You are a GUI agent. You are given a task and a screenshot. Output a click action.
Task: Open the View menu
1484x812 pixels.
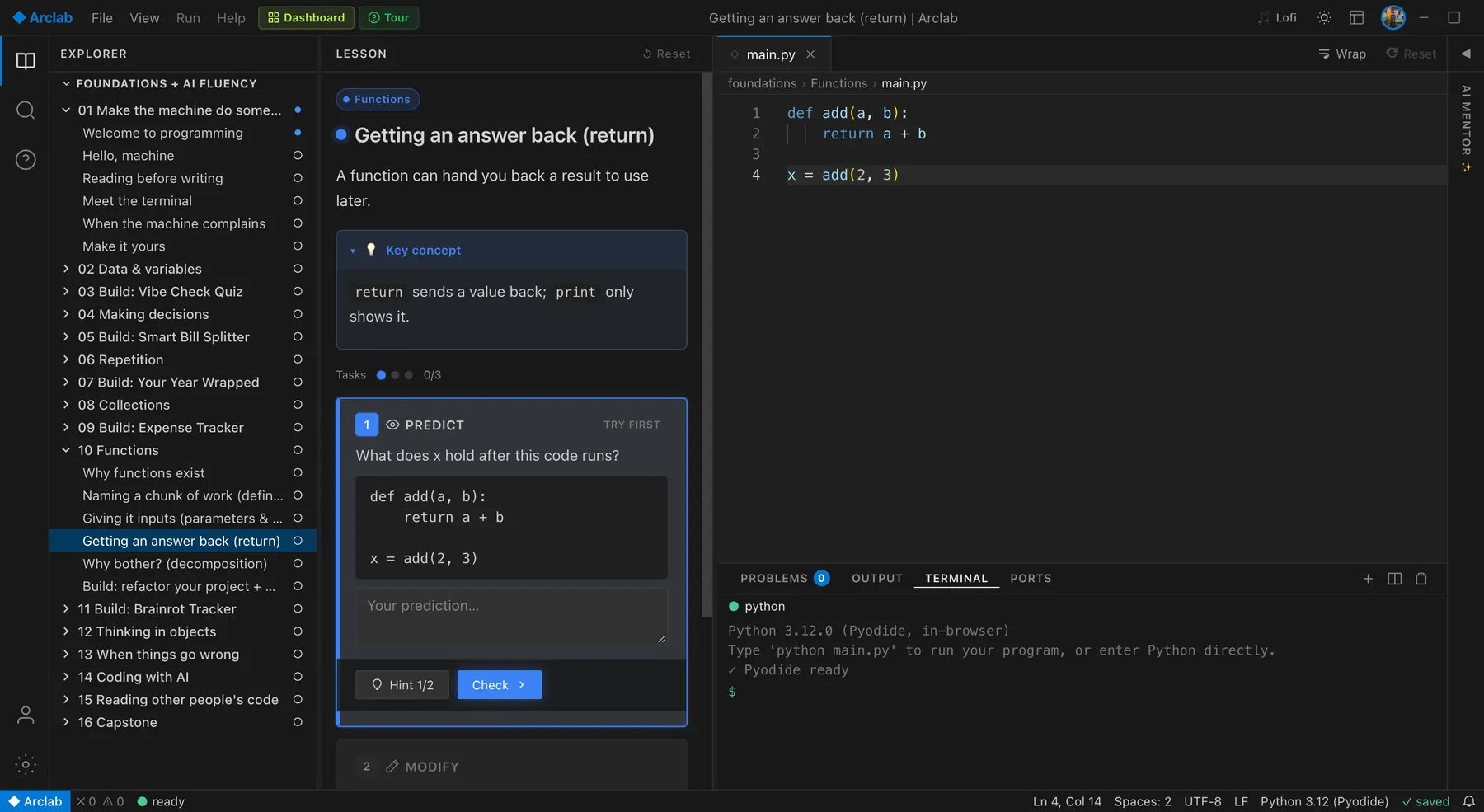[x=144, y=17]
